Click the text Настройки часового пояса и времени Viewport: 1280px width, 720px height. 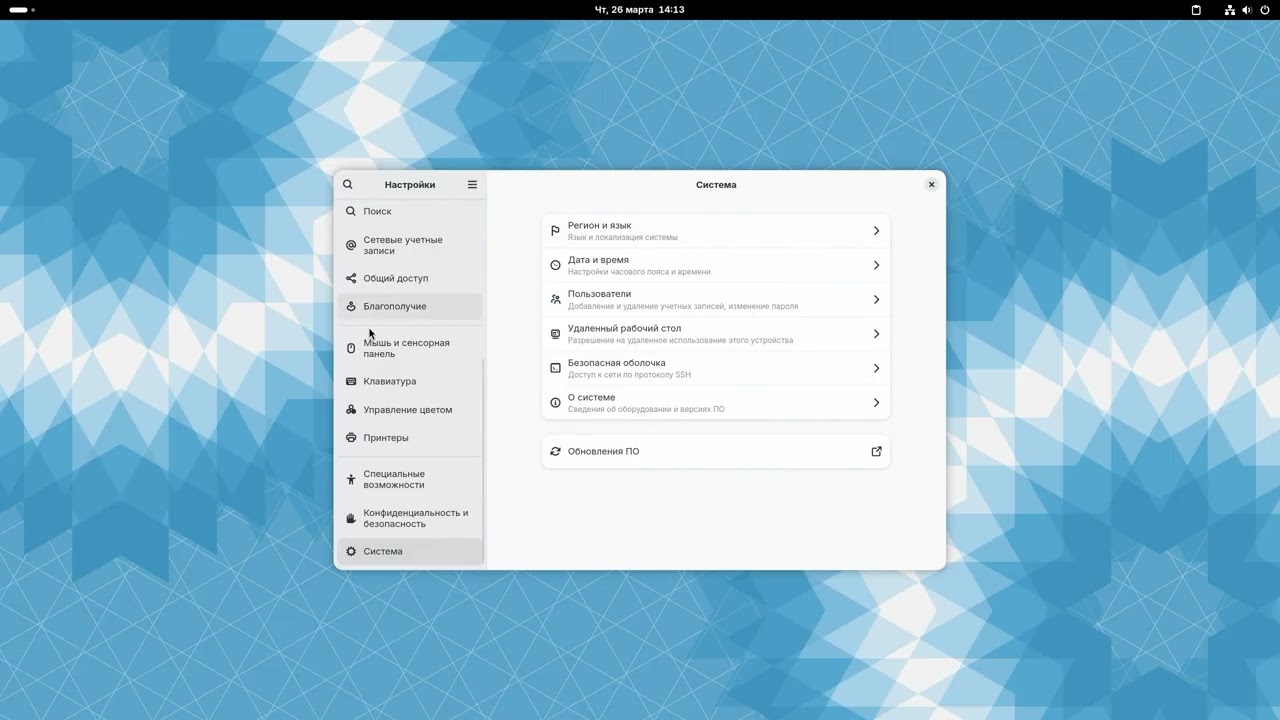639,272
